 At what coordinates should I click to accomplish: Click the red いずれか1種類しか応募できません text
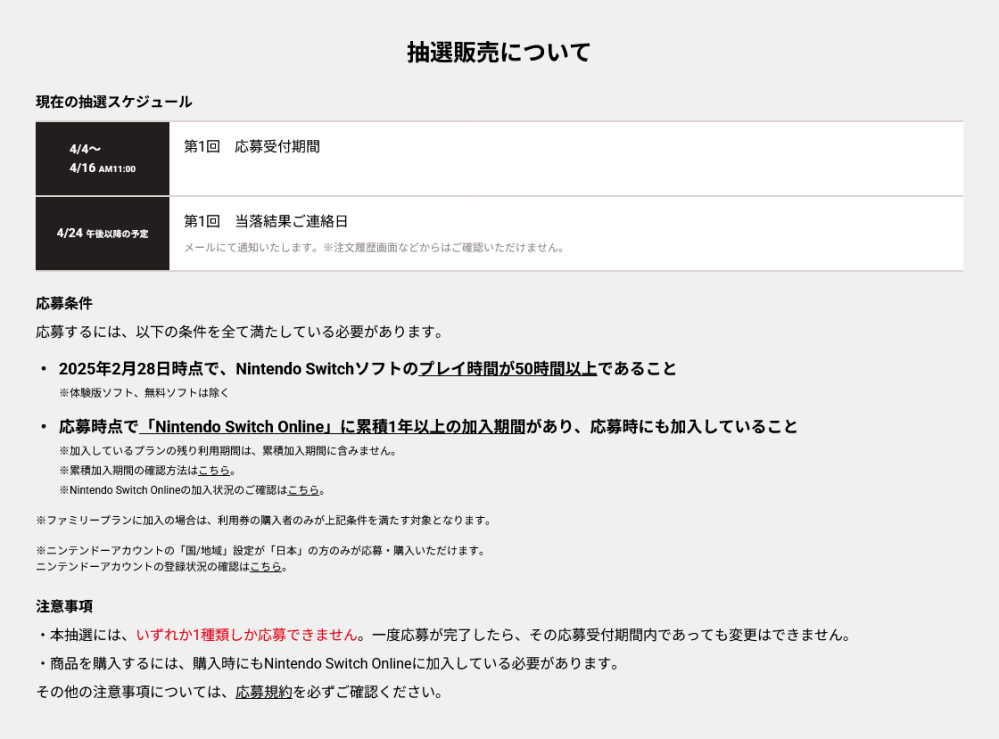[247, 635]
